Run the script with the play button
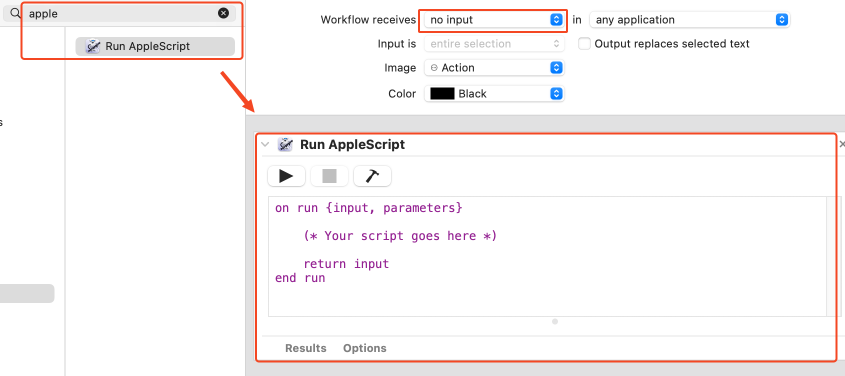The height and width of the screenshot is (376, 845). (286, 176)
